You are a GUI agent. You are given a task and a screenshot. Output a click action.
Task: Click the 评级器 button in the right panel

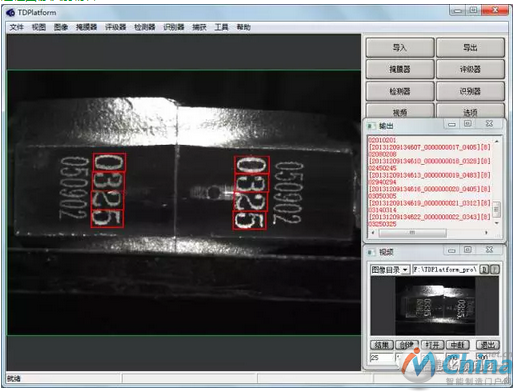(470, 69)
